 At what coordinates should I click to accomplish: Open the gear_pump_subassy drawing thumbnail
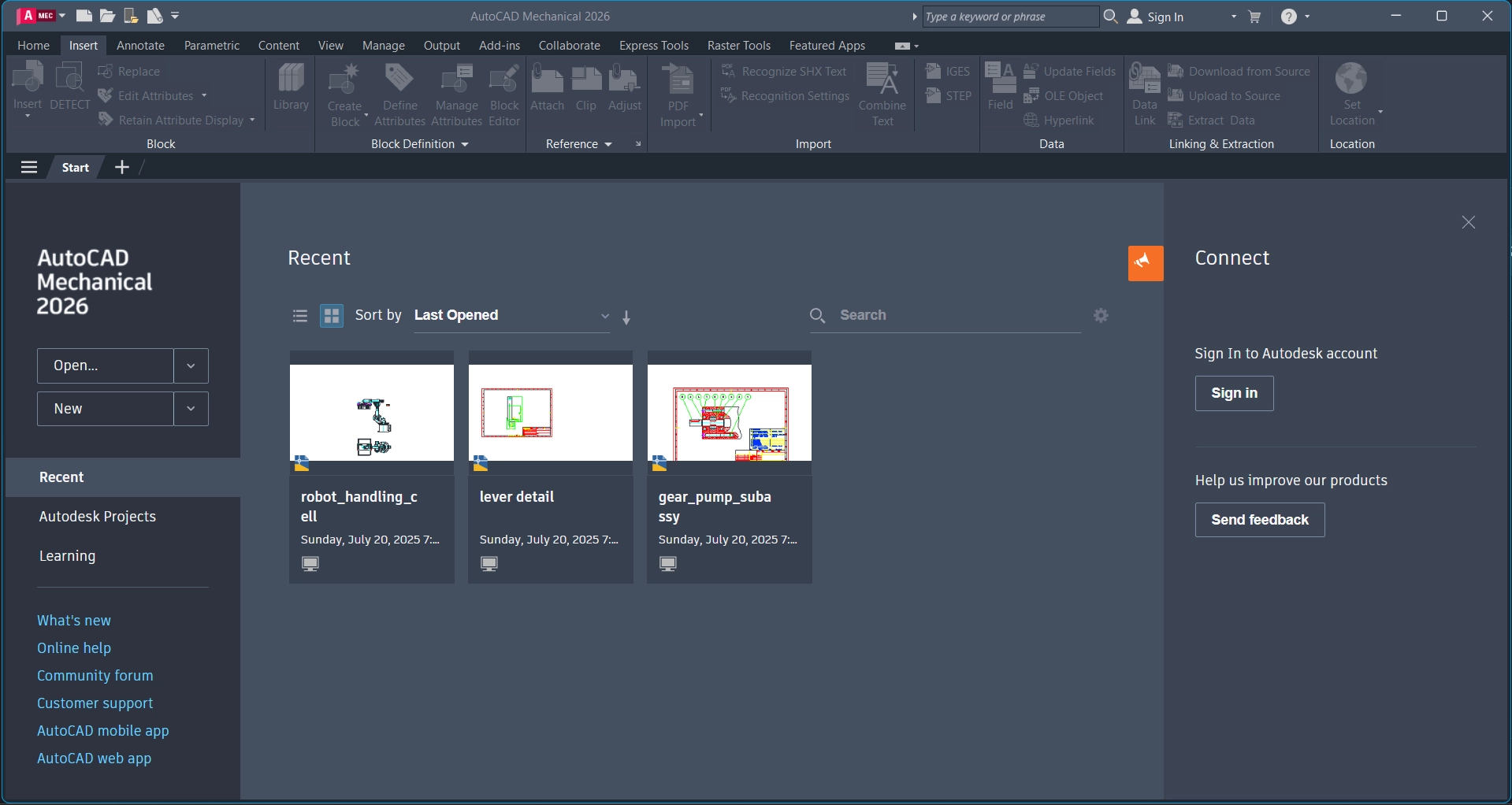click(729, 413)
